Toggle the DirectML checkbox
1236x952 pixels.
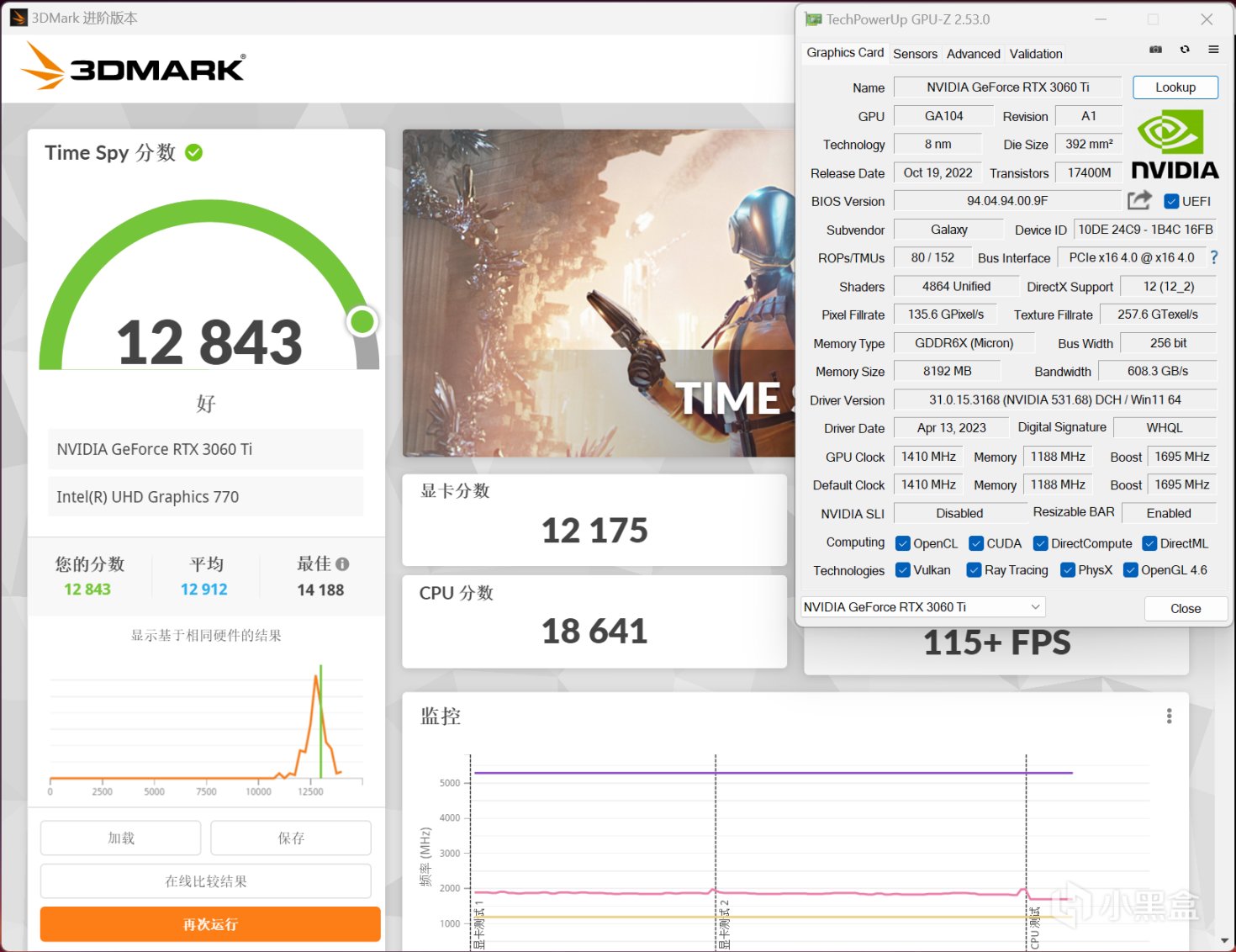coord(1150,543)
